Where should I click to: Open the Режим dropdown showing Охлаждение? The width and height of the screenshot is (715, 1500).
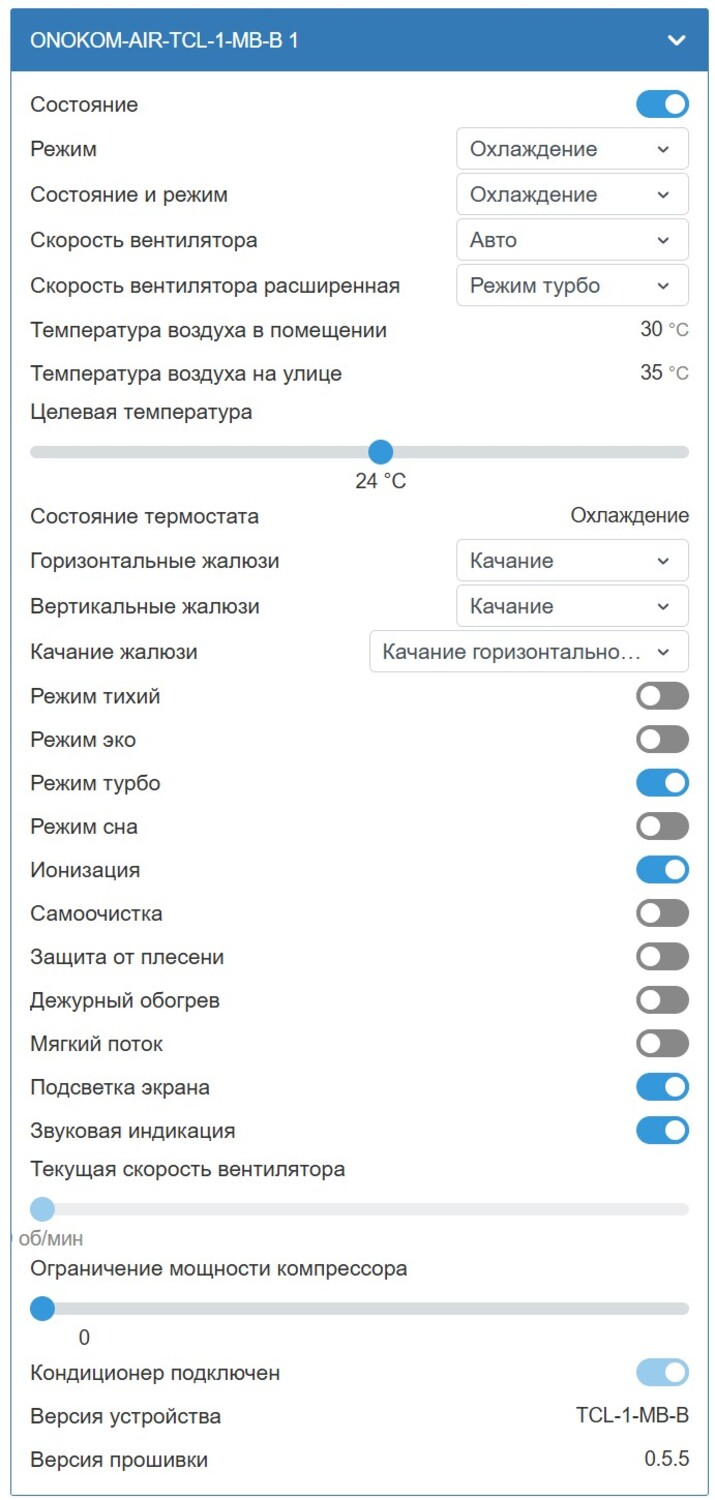coord(572,148)
